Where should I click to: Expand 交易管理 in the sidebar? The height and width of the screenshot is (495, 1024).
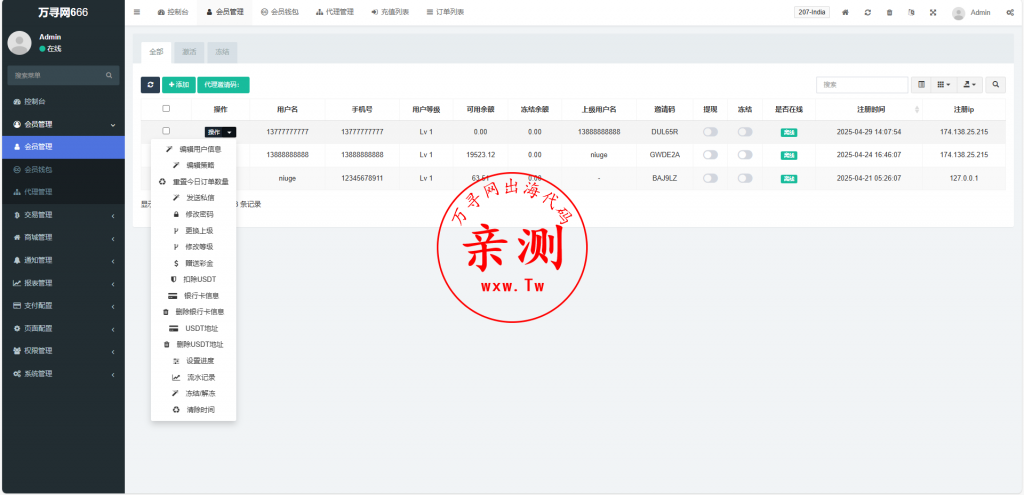coord(63,215)
